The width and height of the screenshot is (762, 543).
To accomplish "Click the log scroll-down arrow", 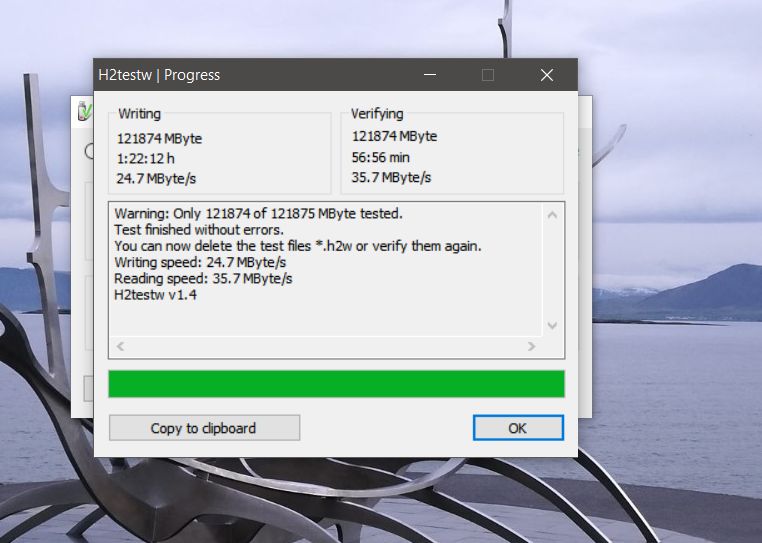I will click(x=552, y=325).
